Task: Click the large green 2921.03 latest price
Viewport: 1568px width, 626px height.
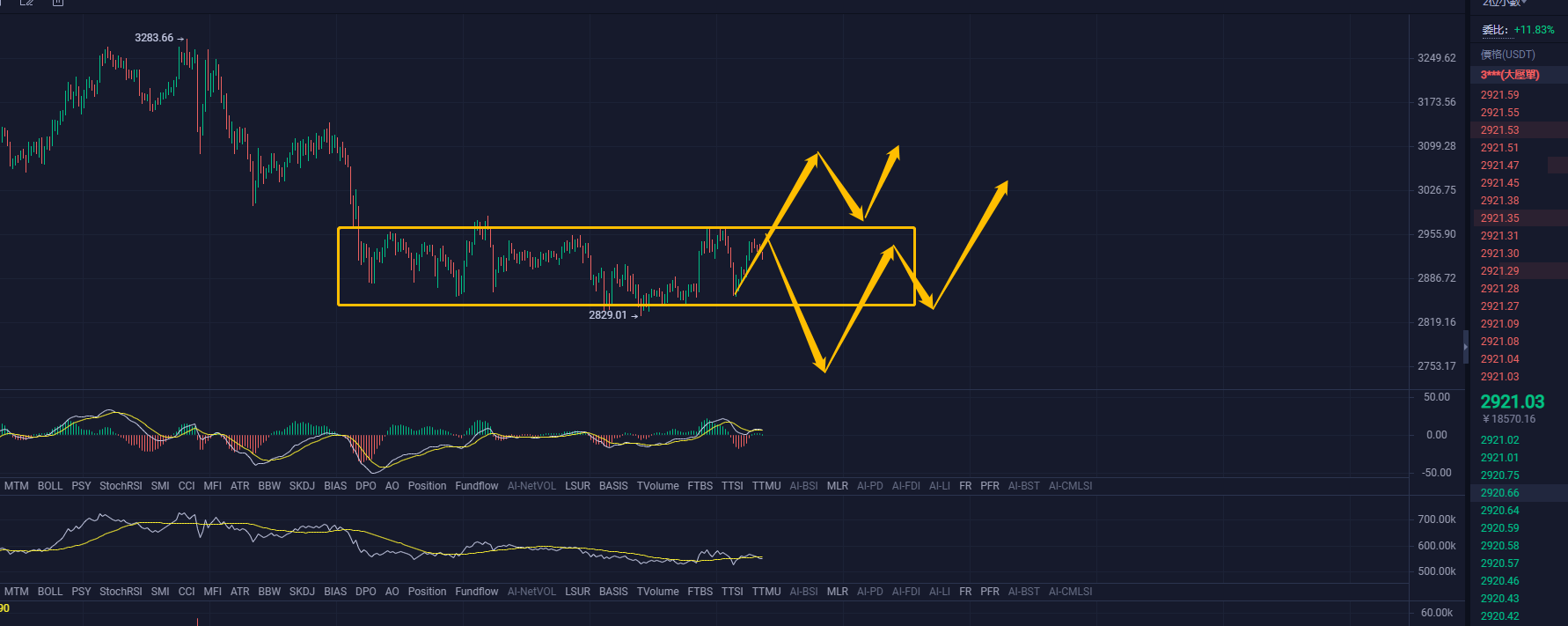Action: coord(1512,401)
